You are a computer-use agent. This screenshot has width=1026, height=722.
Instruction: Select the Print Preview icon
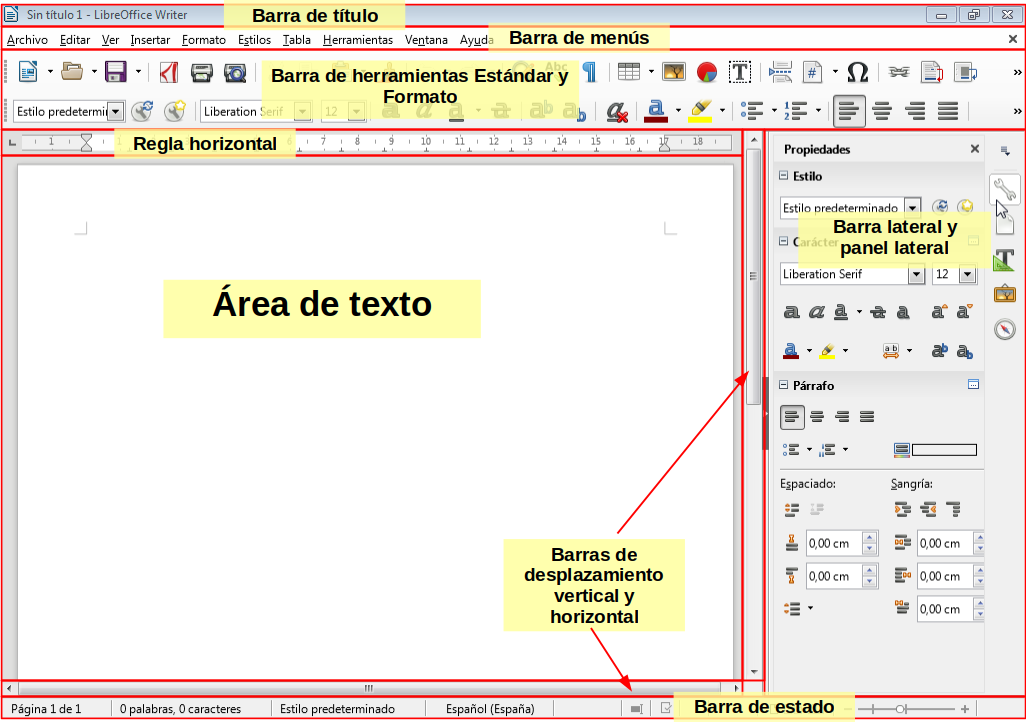tap(236, 72)
